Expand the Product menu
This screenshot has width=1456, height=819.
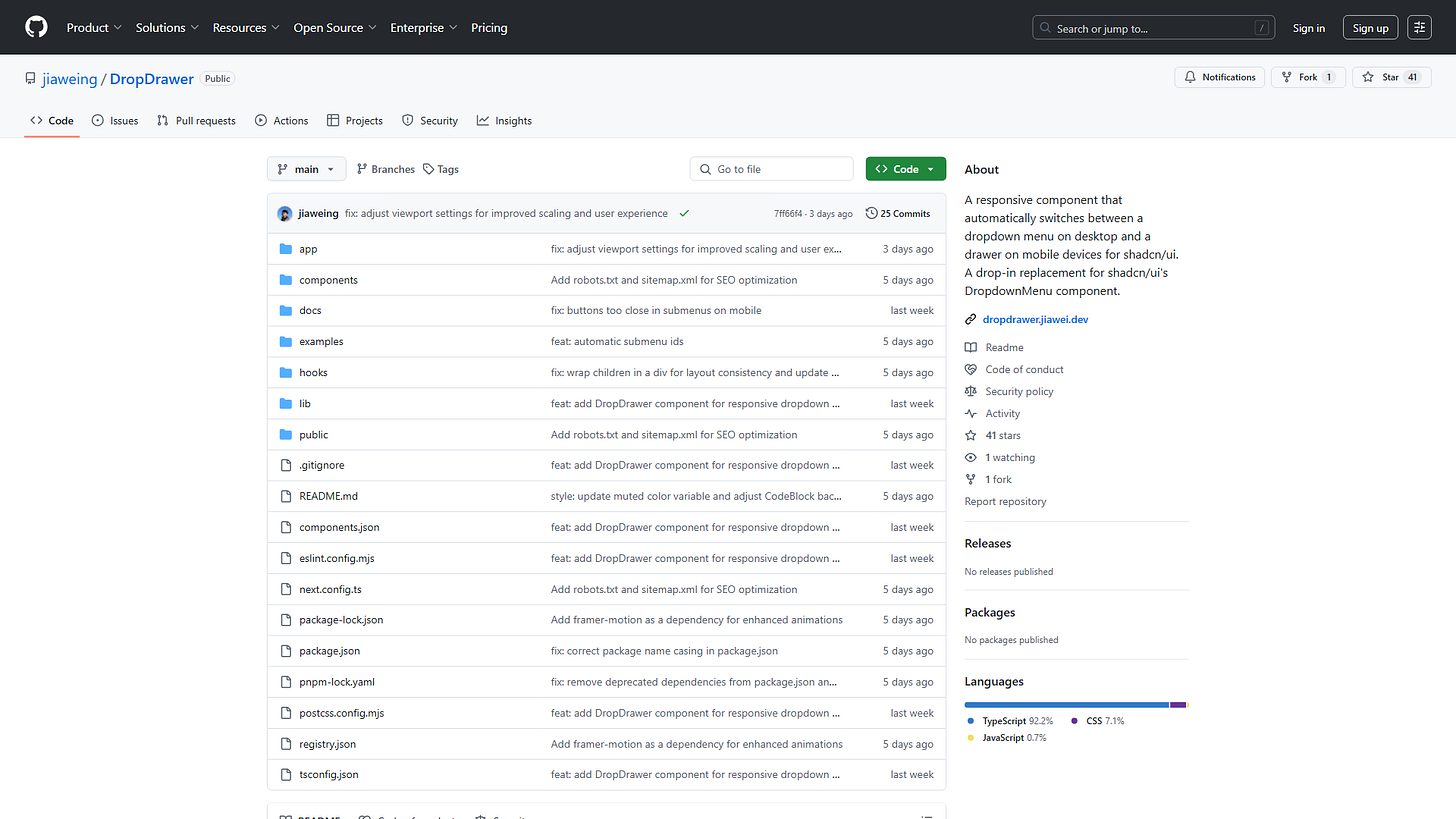pyautogui.click(x=94, y=28)
